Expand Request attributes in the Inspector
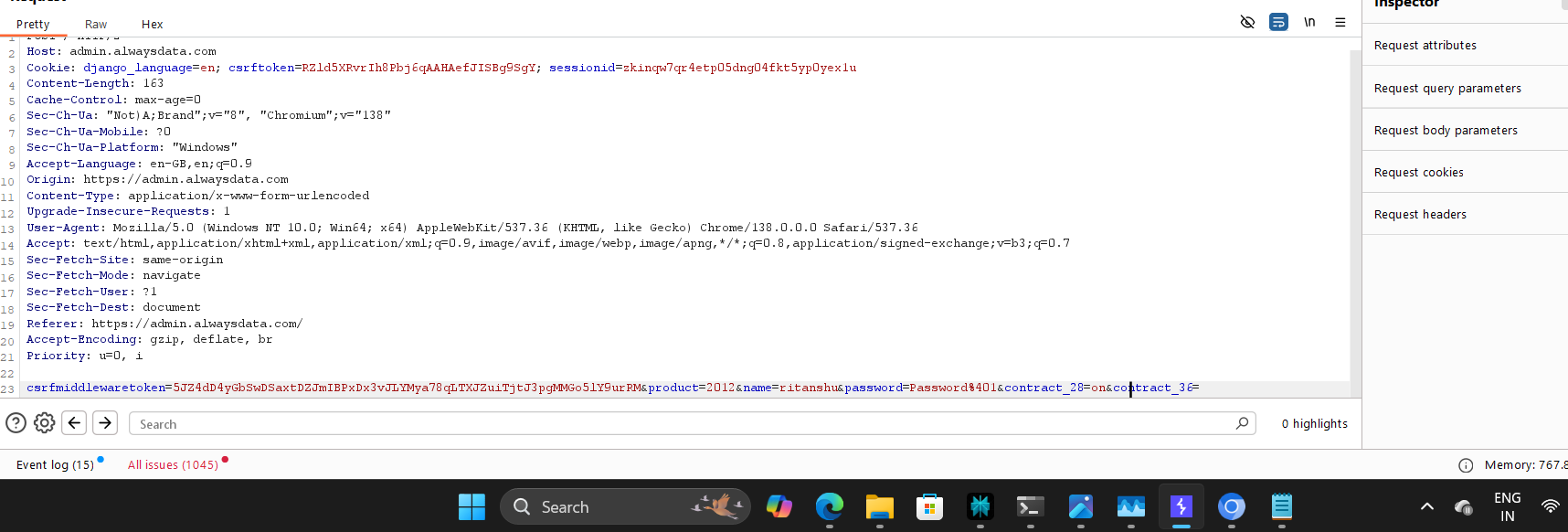The width and height of the screenshot is (1568, 532). (x=1425, y=46)
